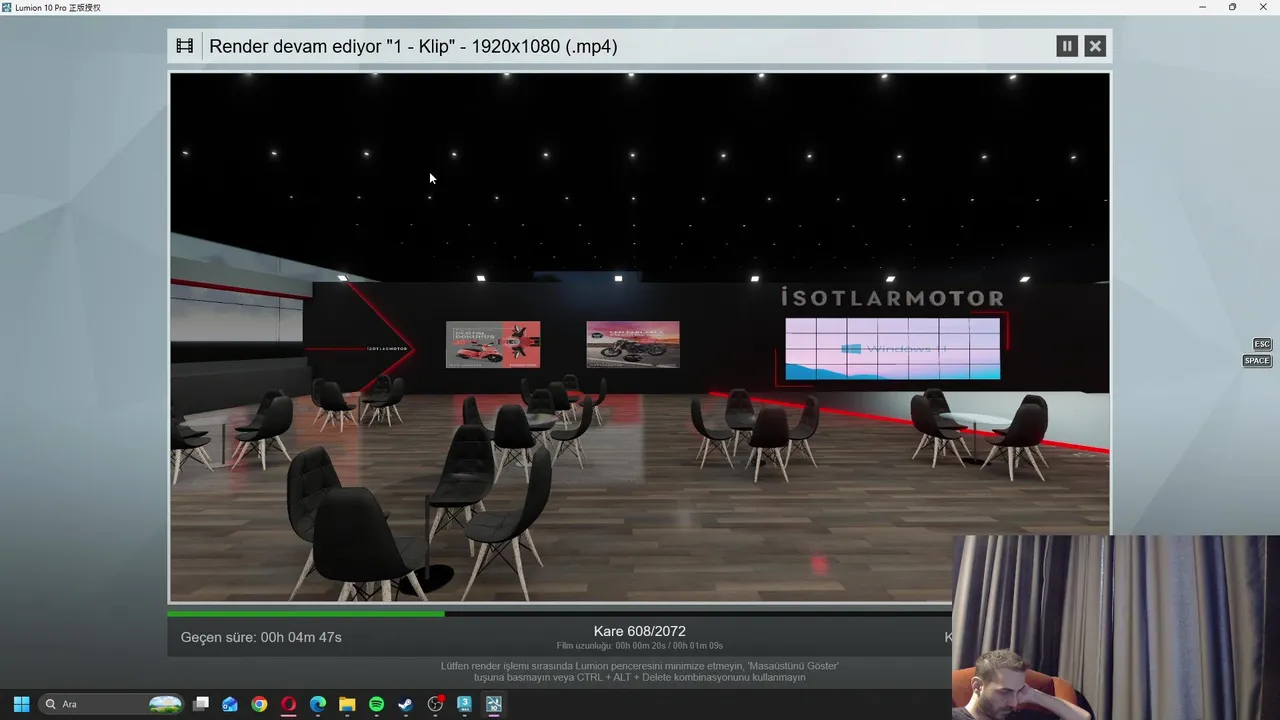Click the 'Geçen süre: 00h 04m 47s' text
The width and height of the screenshot is (1280, 720).
pos(261,637)
